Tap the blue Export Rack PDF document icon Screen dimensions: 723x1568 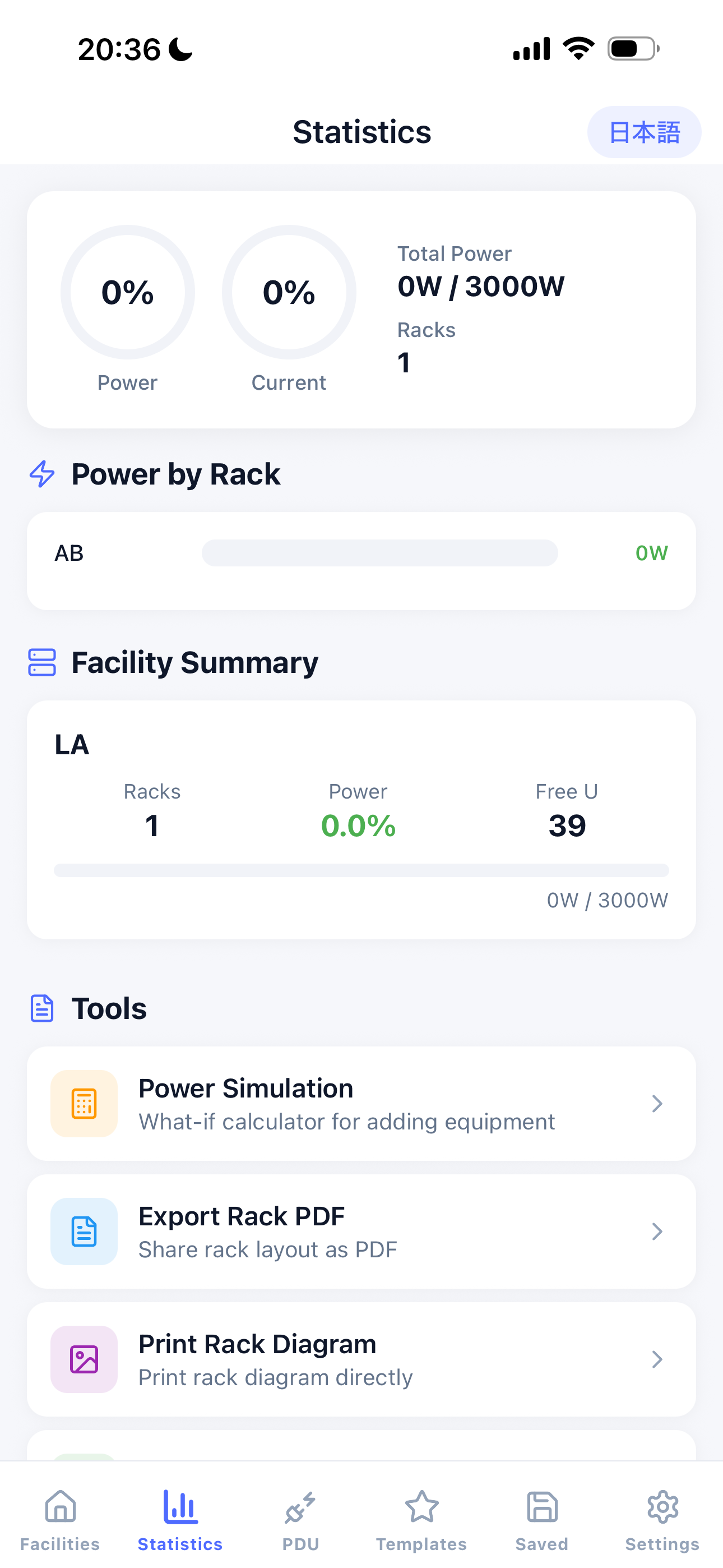pos(84,1232)
